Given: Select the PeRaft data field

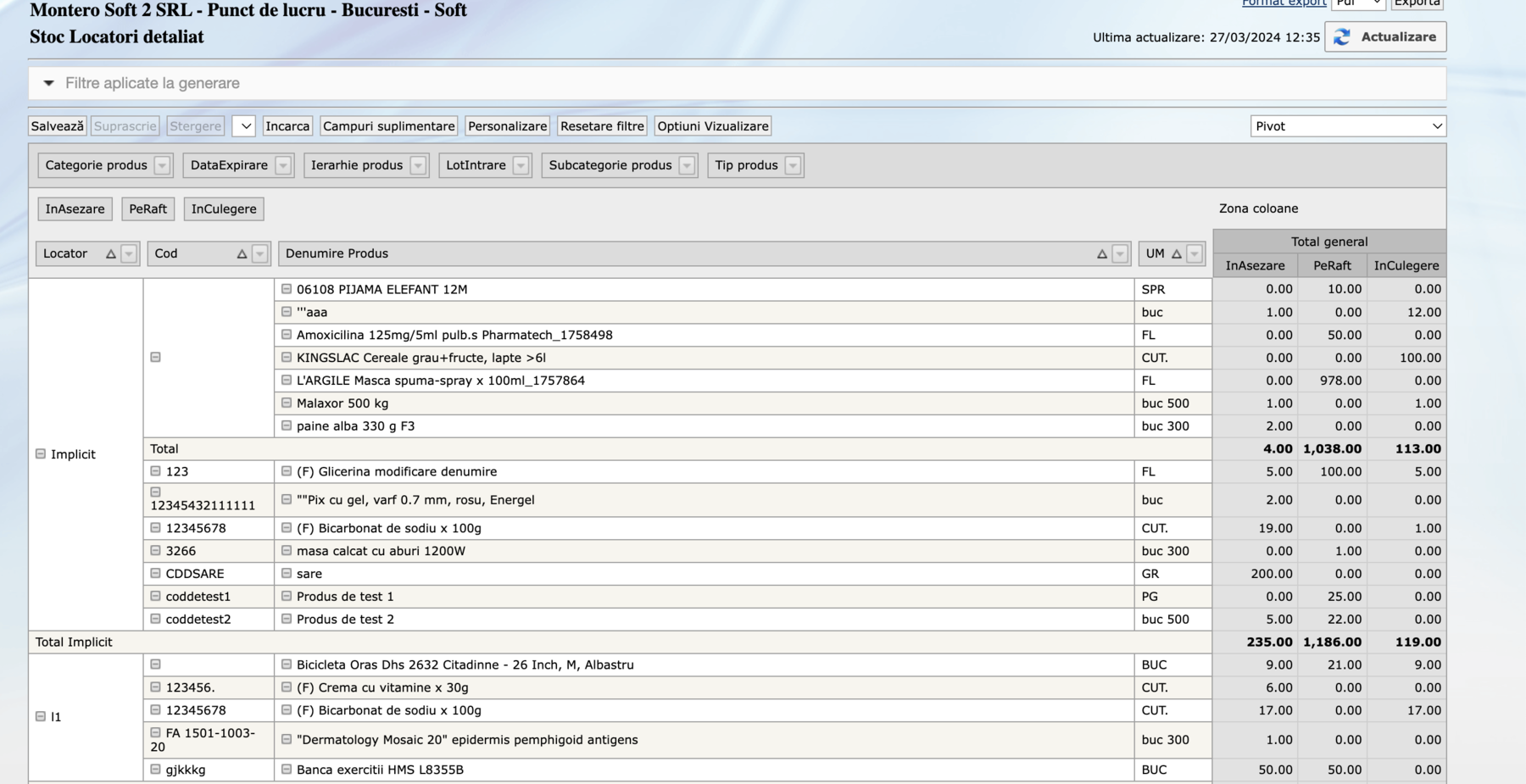Looking at the screenshot, I should [148, 209].
